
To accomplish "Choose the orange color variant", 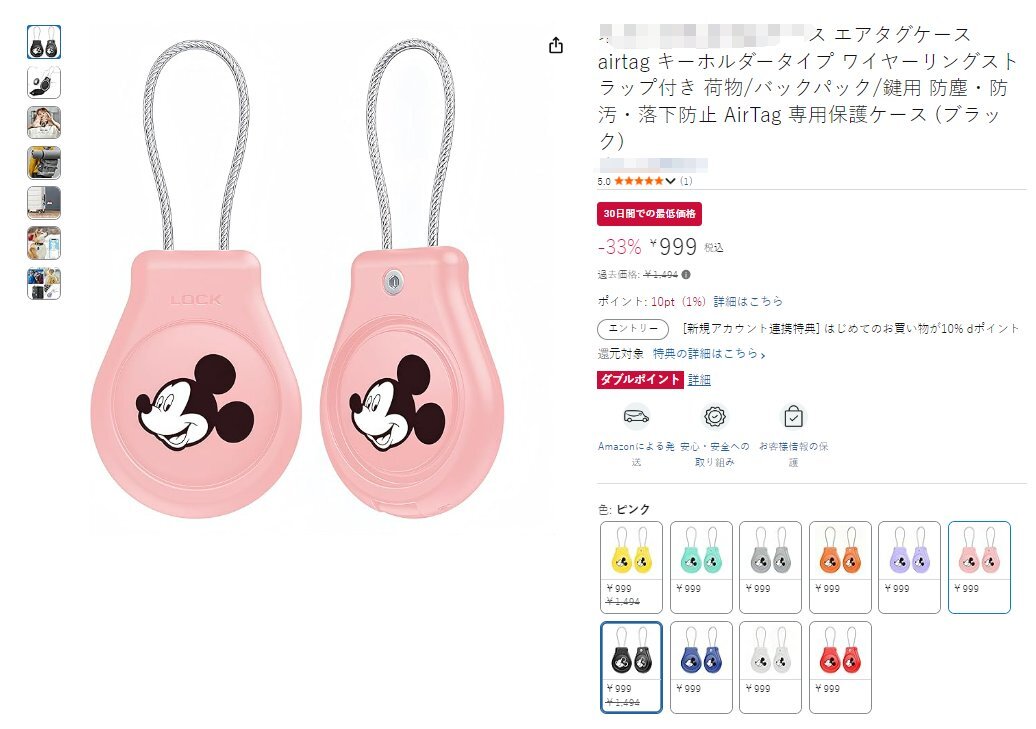I will [840, 567].
